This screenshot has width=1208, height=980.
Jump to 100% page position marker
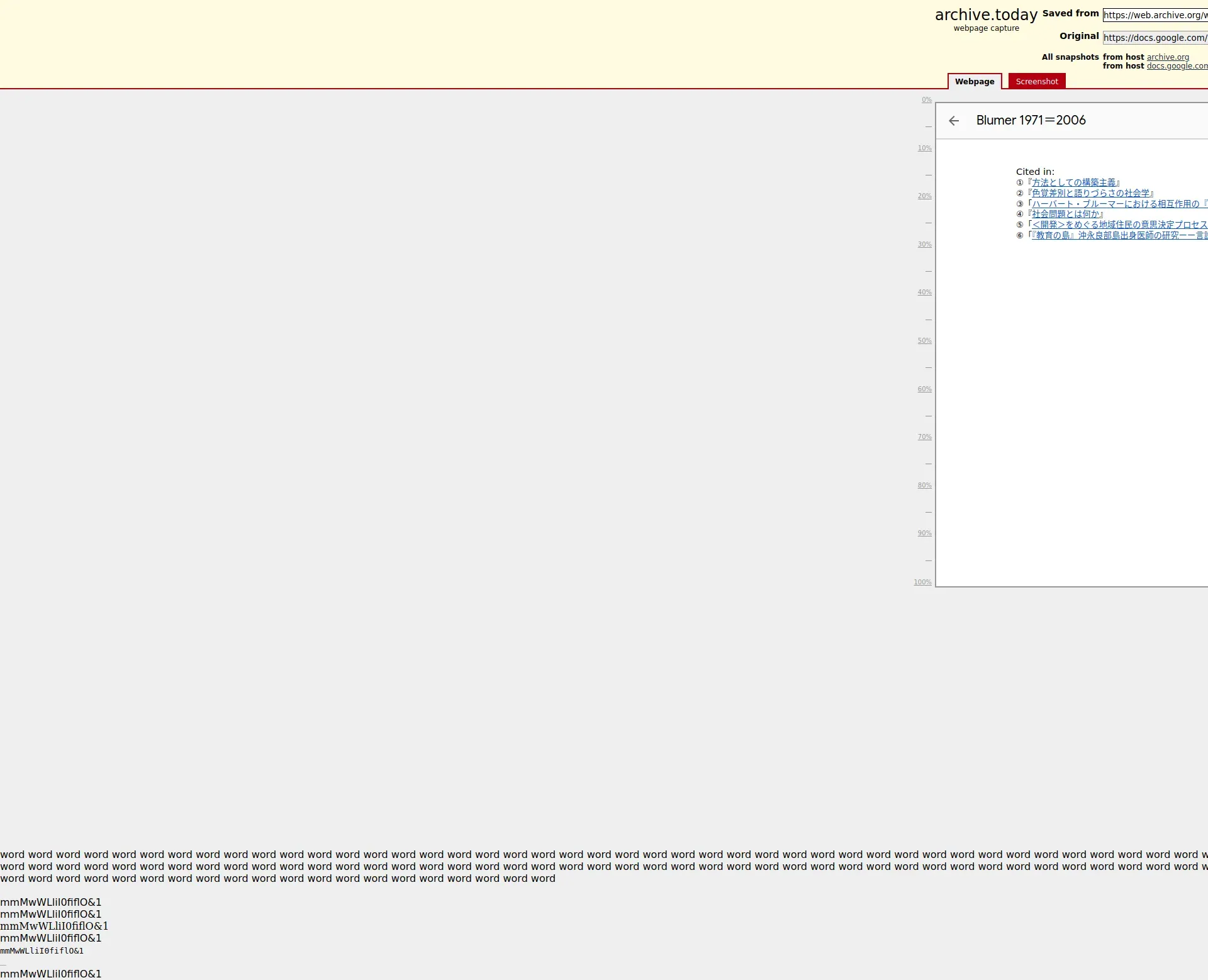(x=922, y=582)
